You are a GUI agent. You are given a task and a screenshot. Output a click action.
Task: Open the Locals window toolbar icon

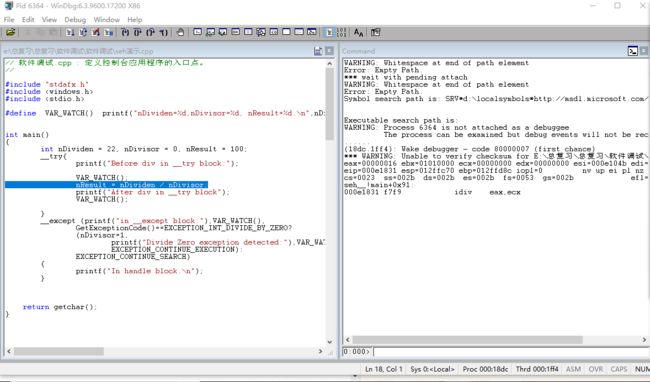tap(223, 32)
